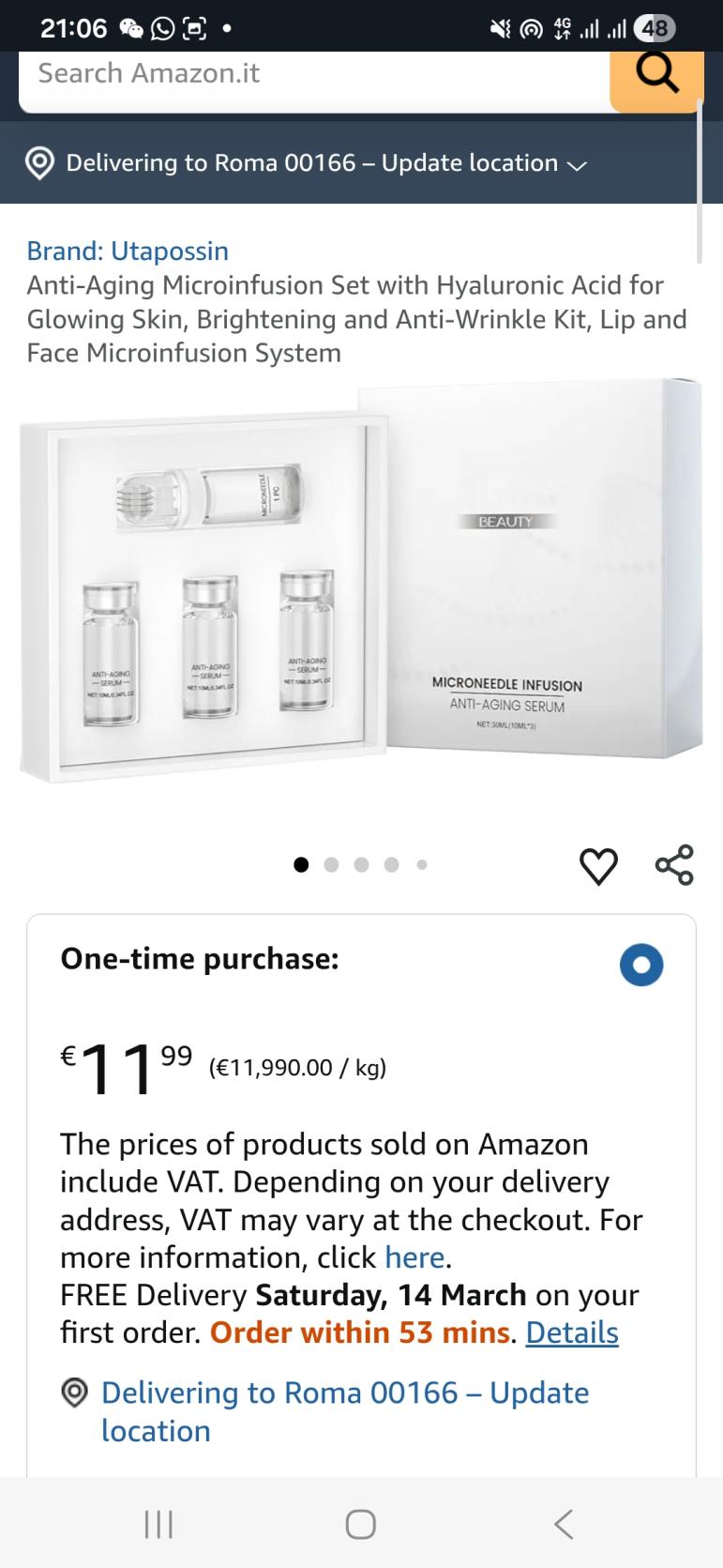Go to third product image dot

(361, 865)
